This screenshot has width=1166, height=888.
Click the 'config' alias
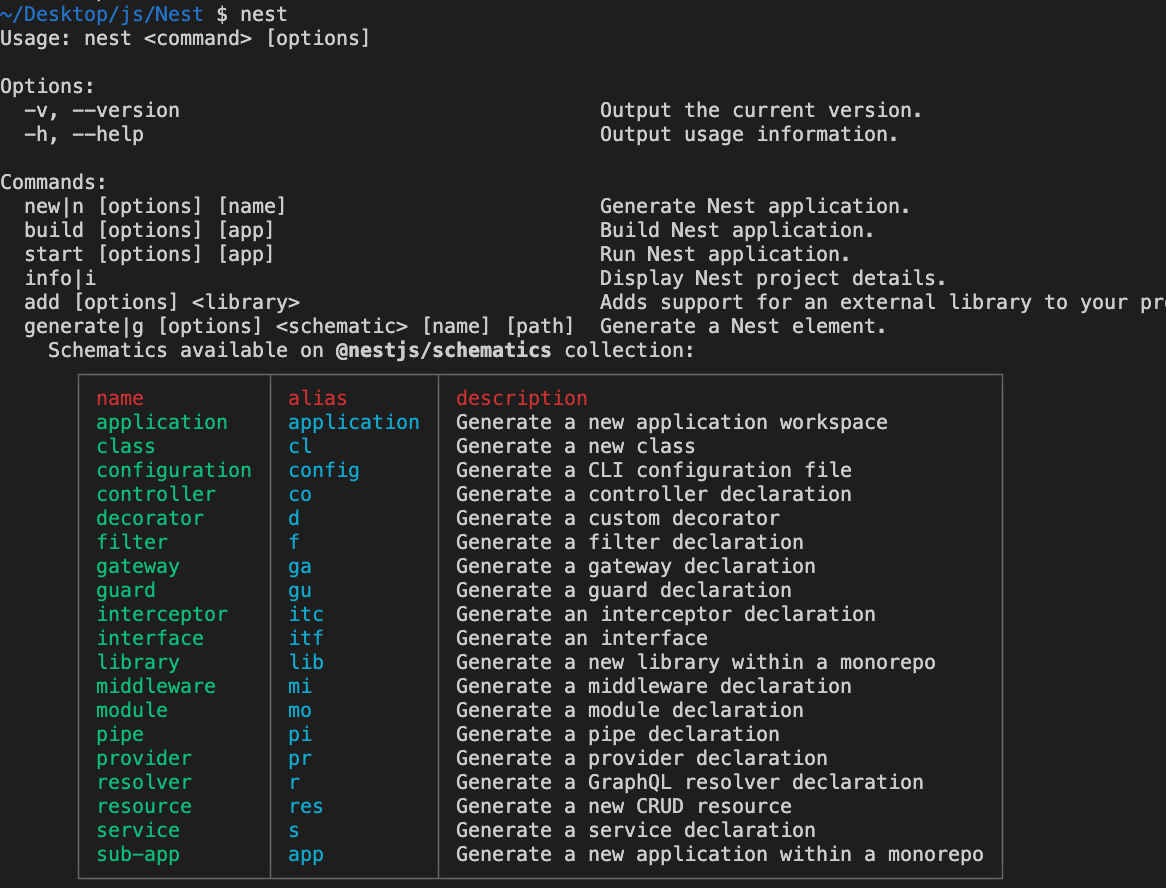pos(323,470)
